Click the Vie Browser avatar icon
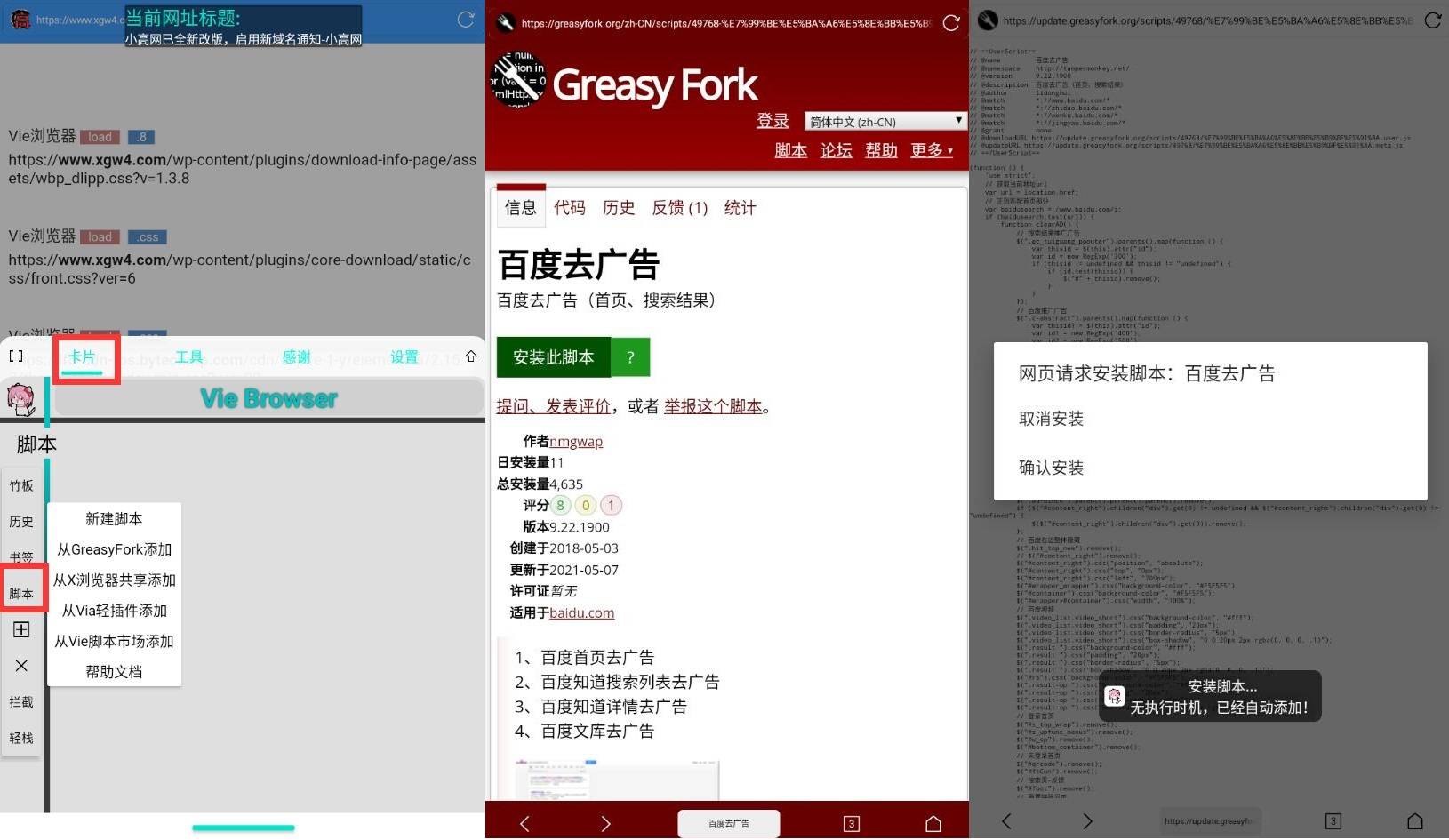This screenshot has width=1449, height=840. coord(20,399)
